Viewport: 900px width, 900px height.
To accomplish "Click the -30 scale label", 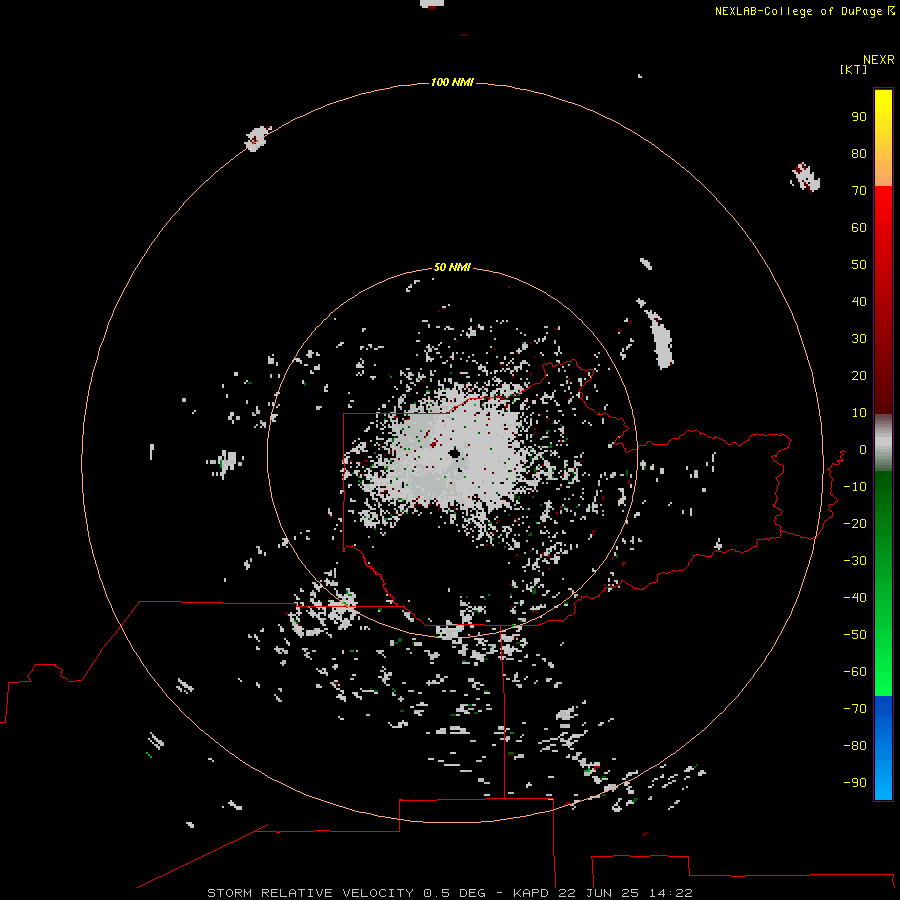I will (x=855, y=561).
